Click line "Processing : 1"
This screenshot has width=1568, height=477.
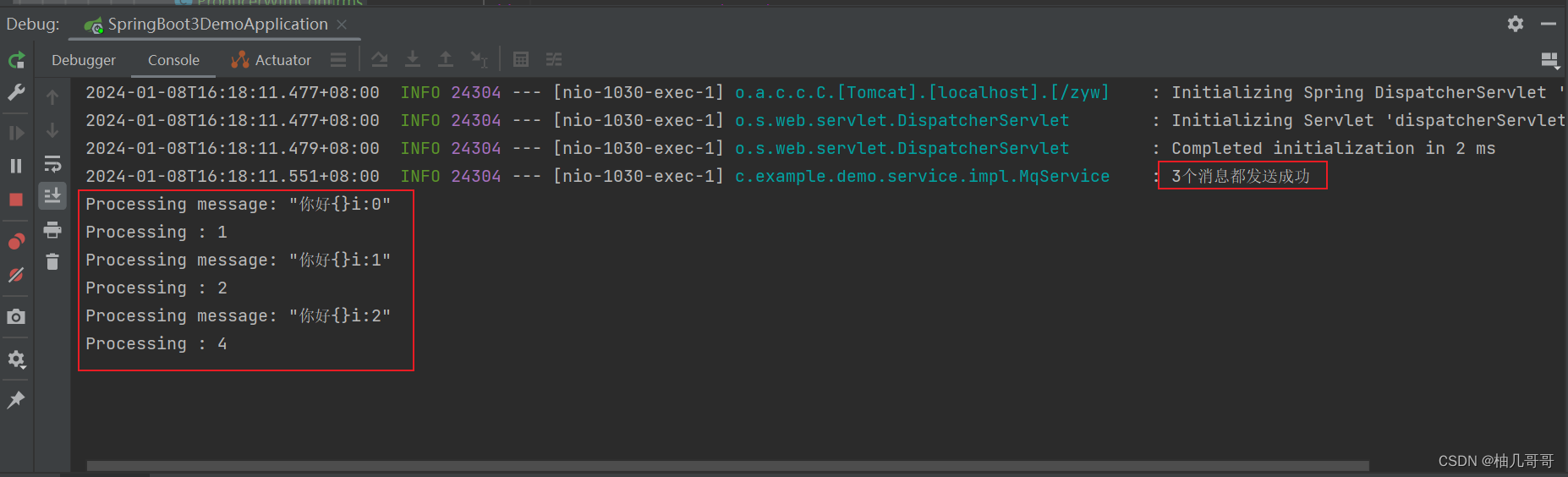click(156, 232)
